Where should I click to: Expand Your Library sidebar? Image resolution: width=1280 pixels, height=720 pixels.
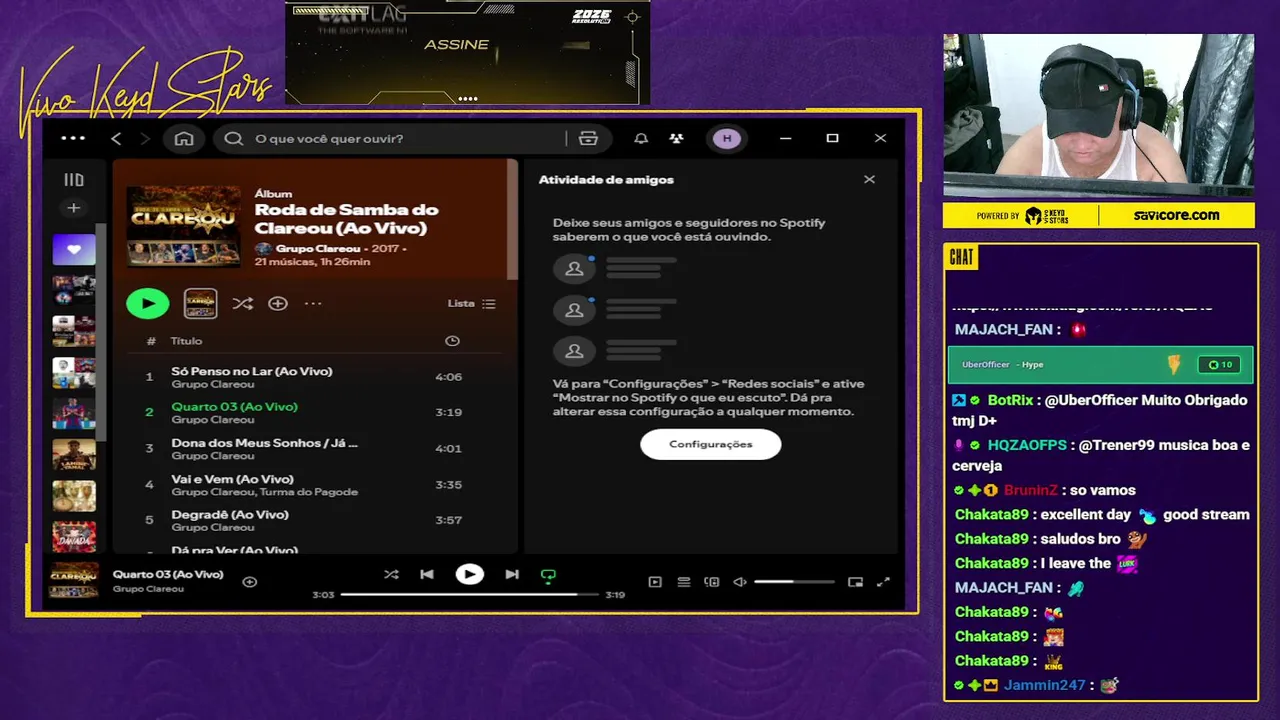coord(74,180)
